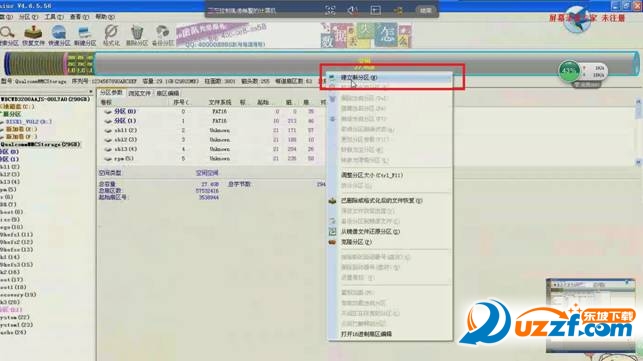Select sbl1(2) row in partition table

211,130
